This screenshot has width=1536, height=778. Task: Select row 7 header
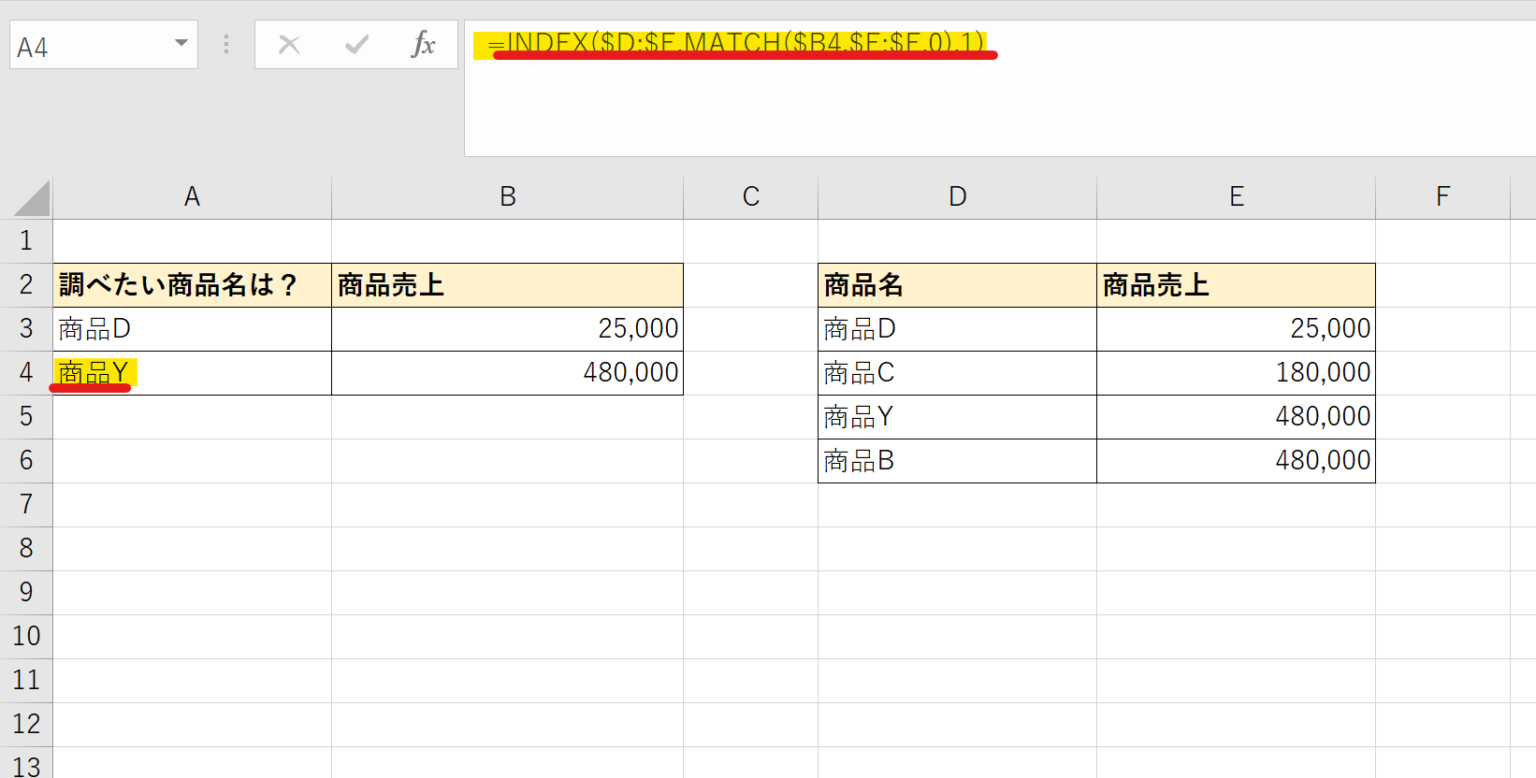(x=26, y=505)
